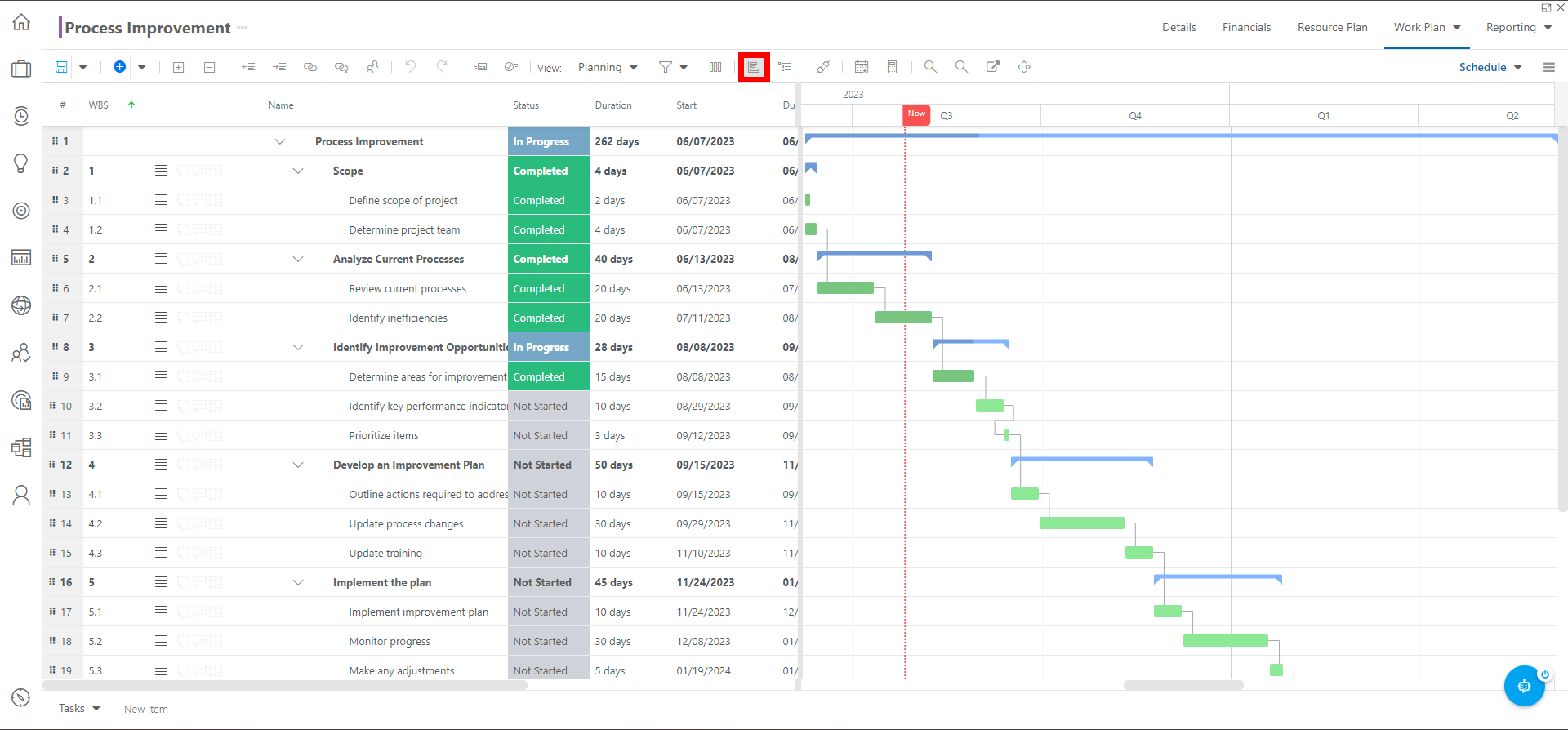Indent the selected task
The image size is (1568, 730).
[x=279, y=67]
